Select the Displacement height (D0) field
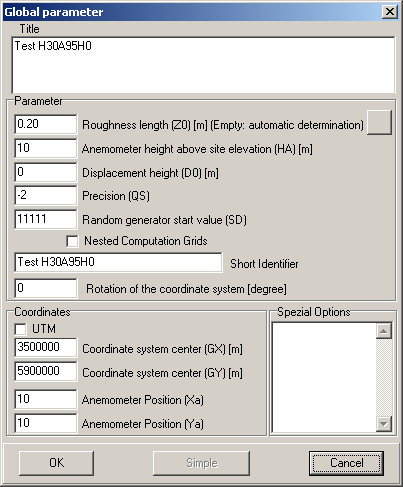The width and height of the screenshot is (403, 487). (46, 172)
